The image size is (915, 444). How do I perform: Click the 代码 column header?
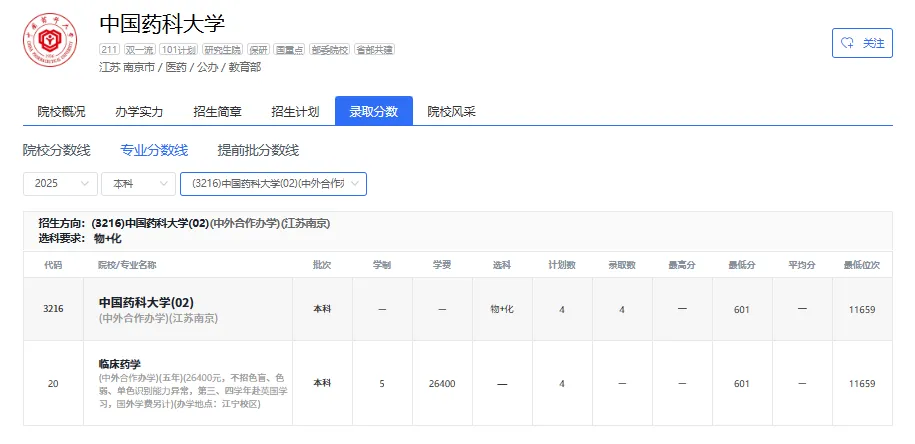pyautogui.click(x=53, y=265)
